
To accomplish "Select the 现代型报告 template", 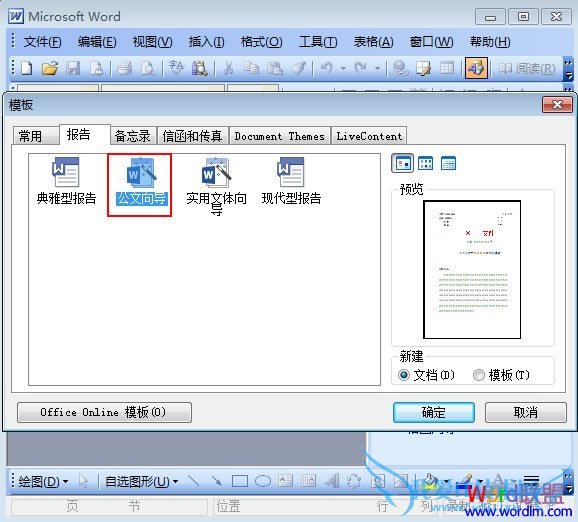I will 291,181.
